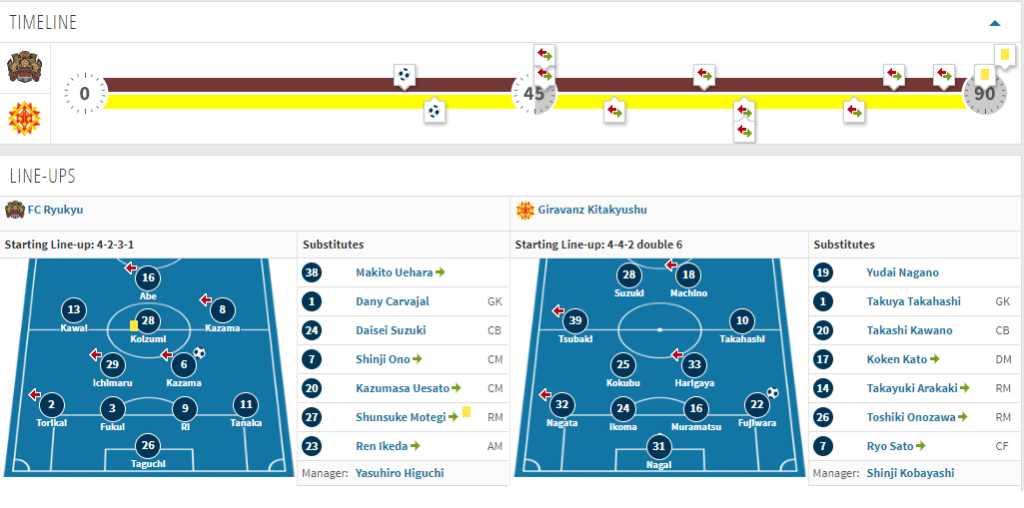The width and height of the screenshot is (1024, 508).
Task: Click the 90-minute full-time marker
Action: pyautogui.click(x=984, y=95)
